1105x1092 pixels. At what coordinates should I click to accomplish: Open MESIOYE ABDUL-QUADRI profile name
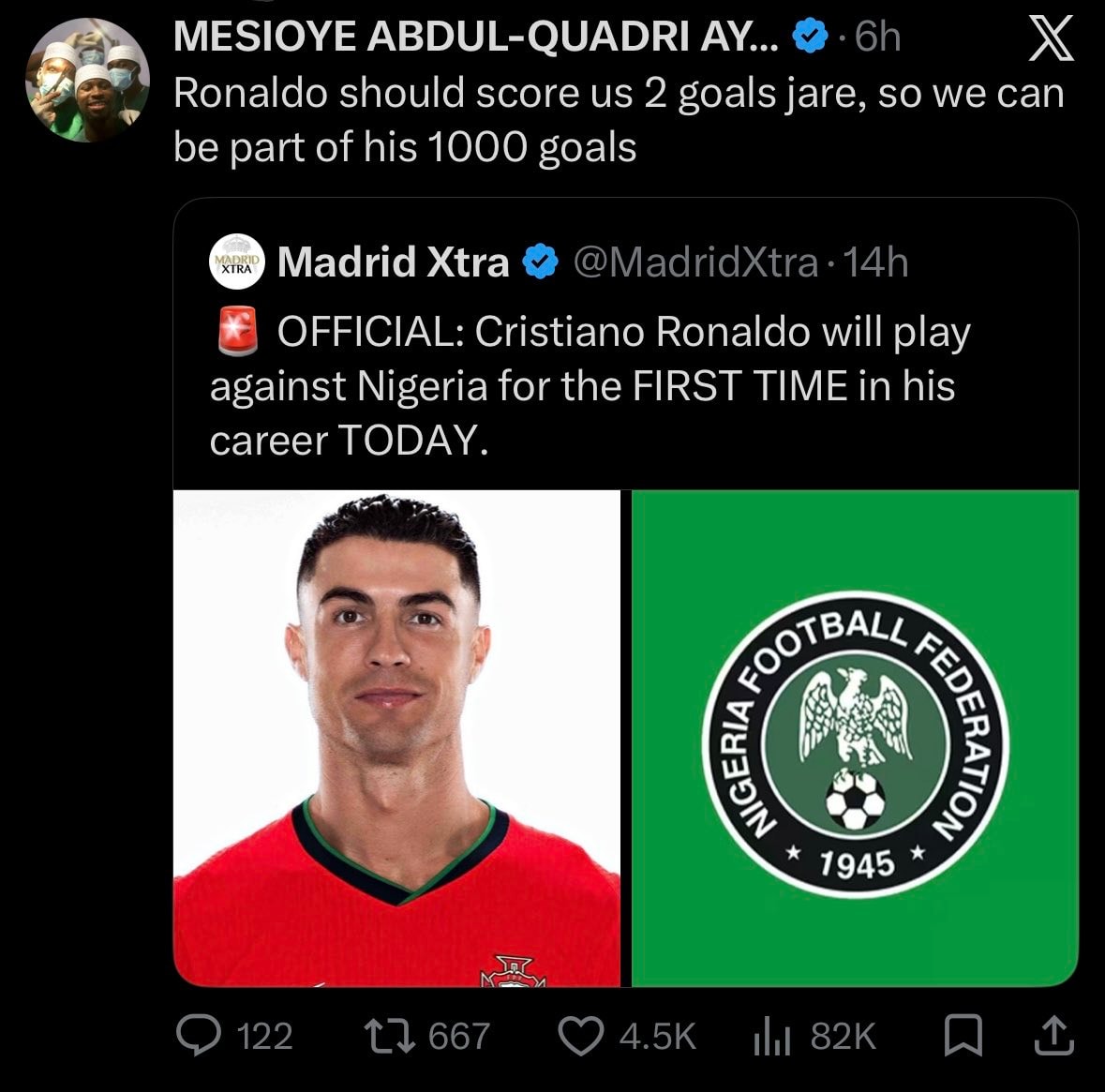pos(476,36)
